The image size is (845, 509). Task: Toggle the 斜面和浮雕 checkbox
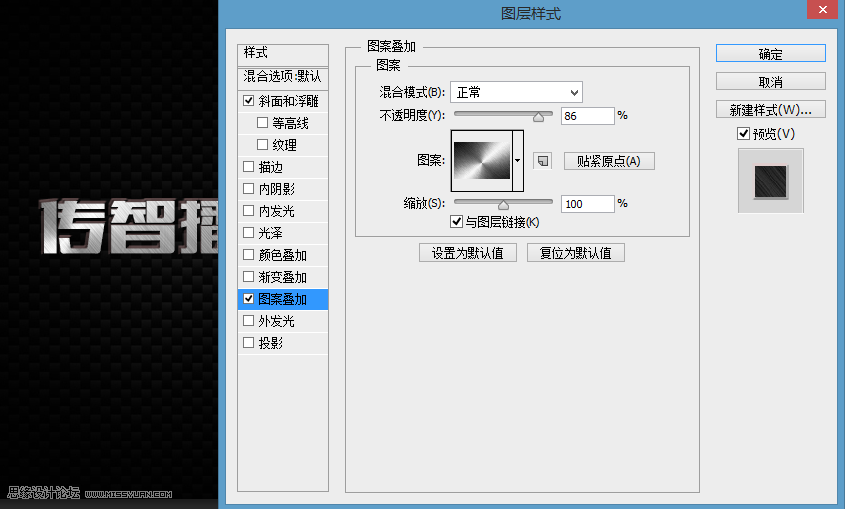[x=248, y=101]
